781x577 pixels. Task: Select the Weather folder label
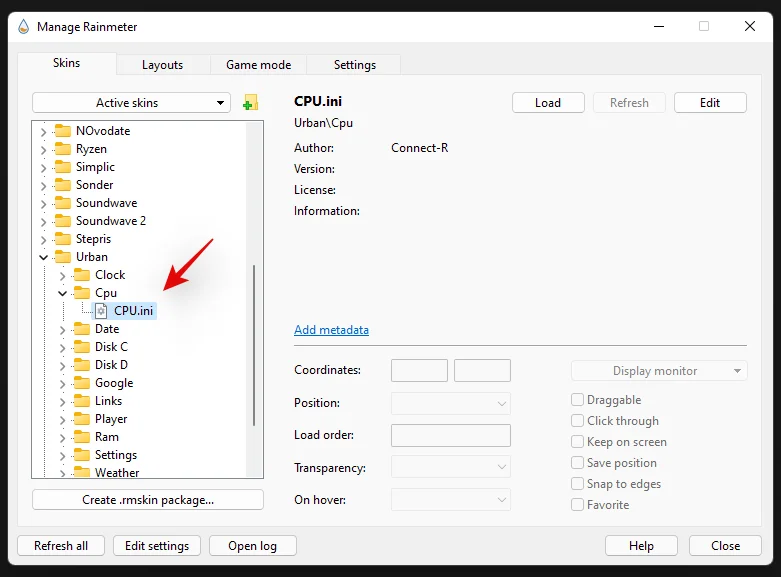tap(117, 472)
